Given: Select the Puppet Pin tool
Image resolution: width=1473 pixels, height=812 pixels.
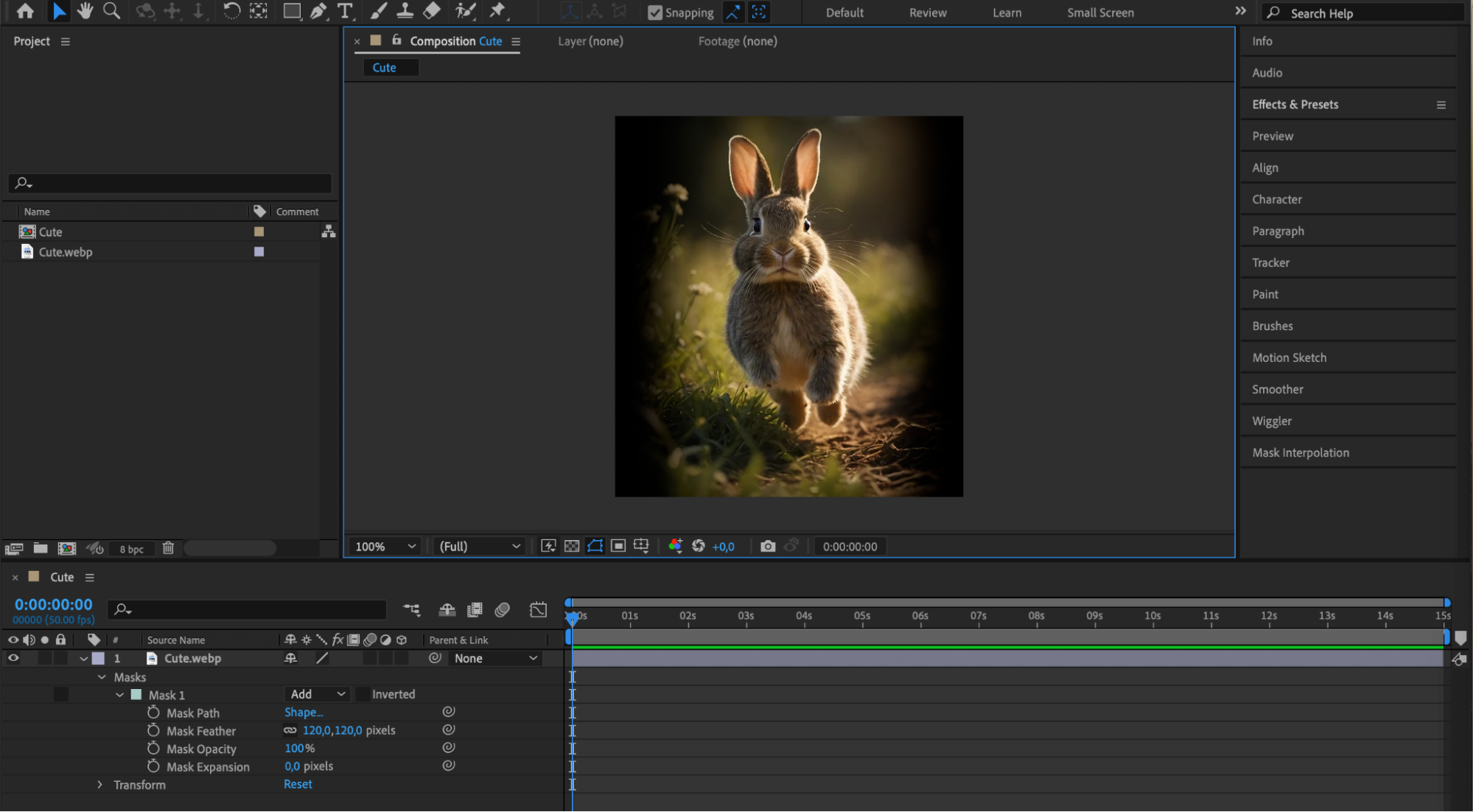Looking at the screenshot, I should 497,11.
